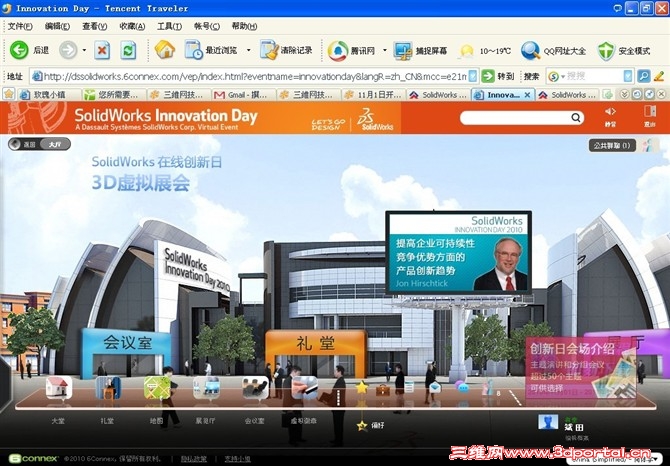Image resolution: width=670 pixels, height=466 pixels.
Task: Switch to the 玫瑰小镇 tab
Action: tap(49, 95)
